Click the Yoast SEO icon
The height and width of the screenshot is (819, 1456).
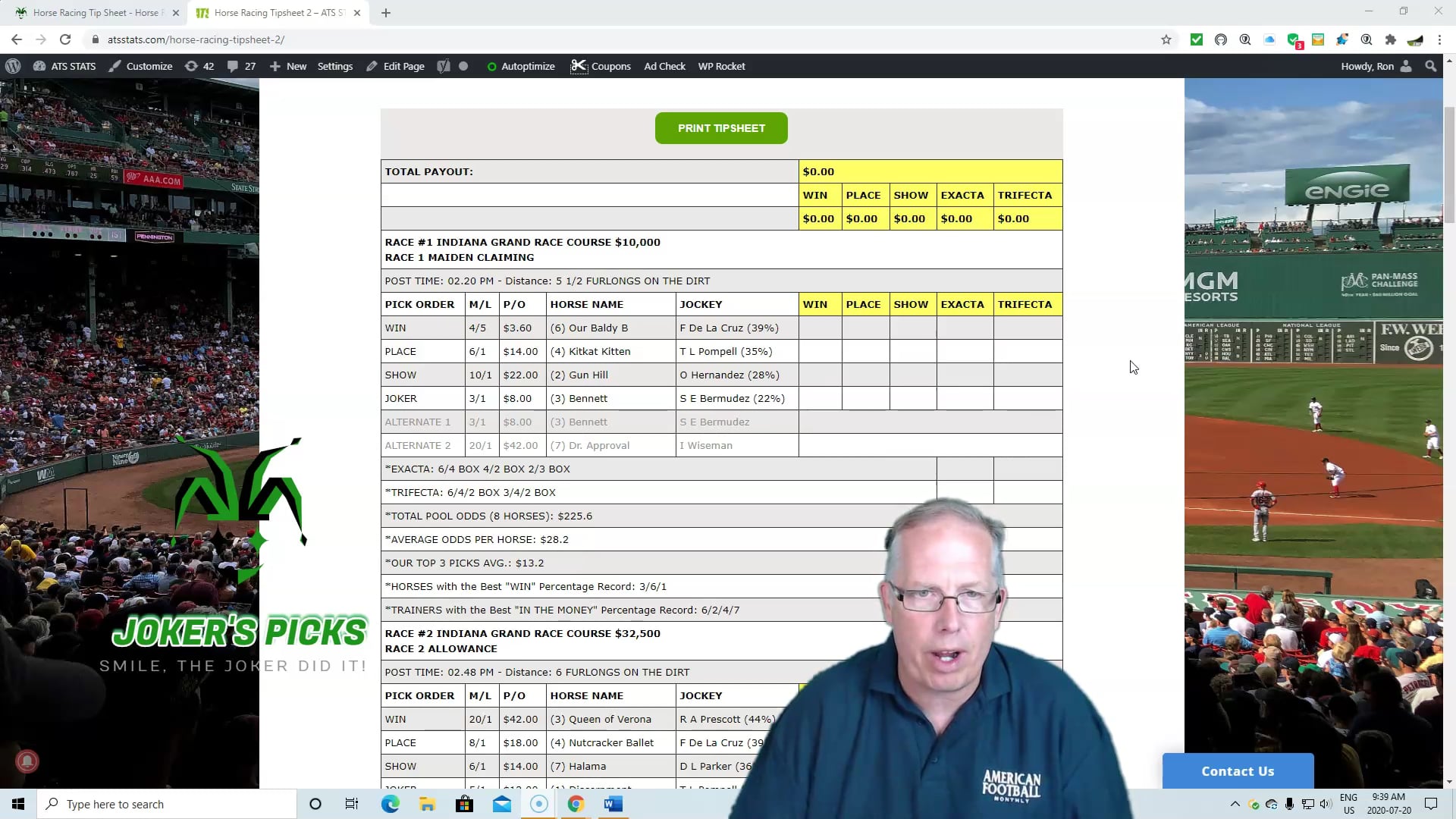tap(444, 66)
